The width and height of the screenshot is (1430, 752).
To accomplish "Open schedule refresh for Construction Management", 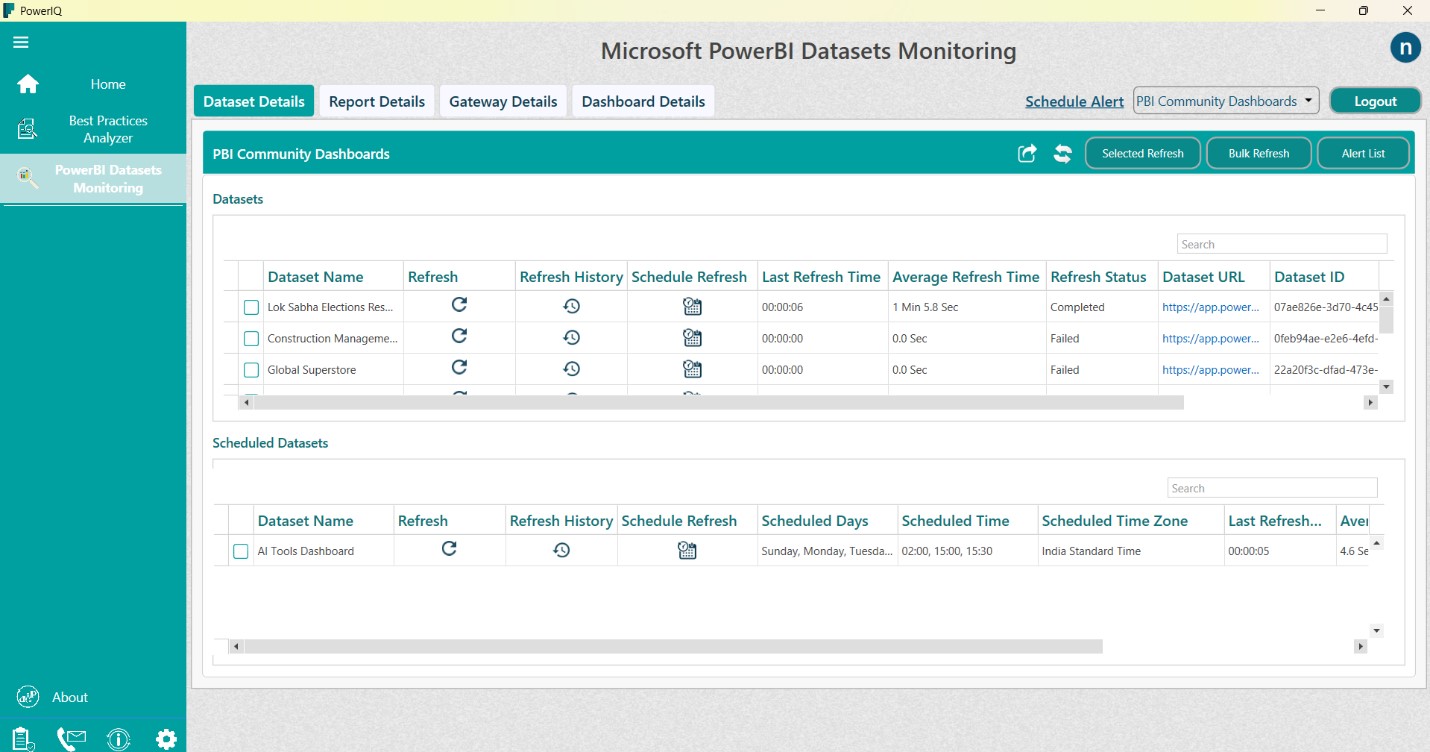I will (692, 338).
